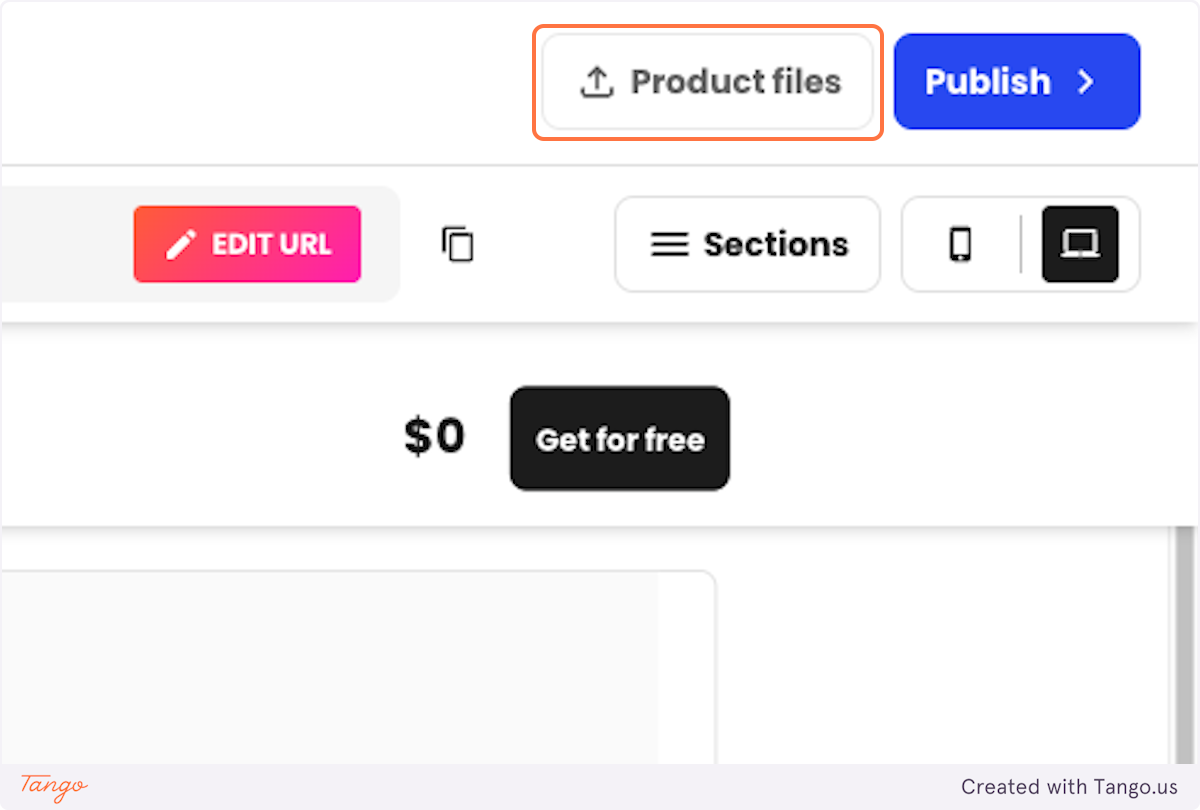Click the pencil icon inside EDIT URL
Viewport: 1200px width, 810px height.
(181, 244)
